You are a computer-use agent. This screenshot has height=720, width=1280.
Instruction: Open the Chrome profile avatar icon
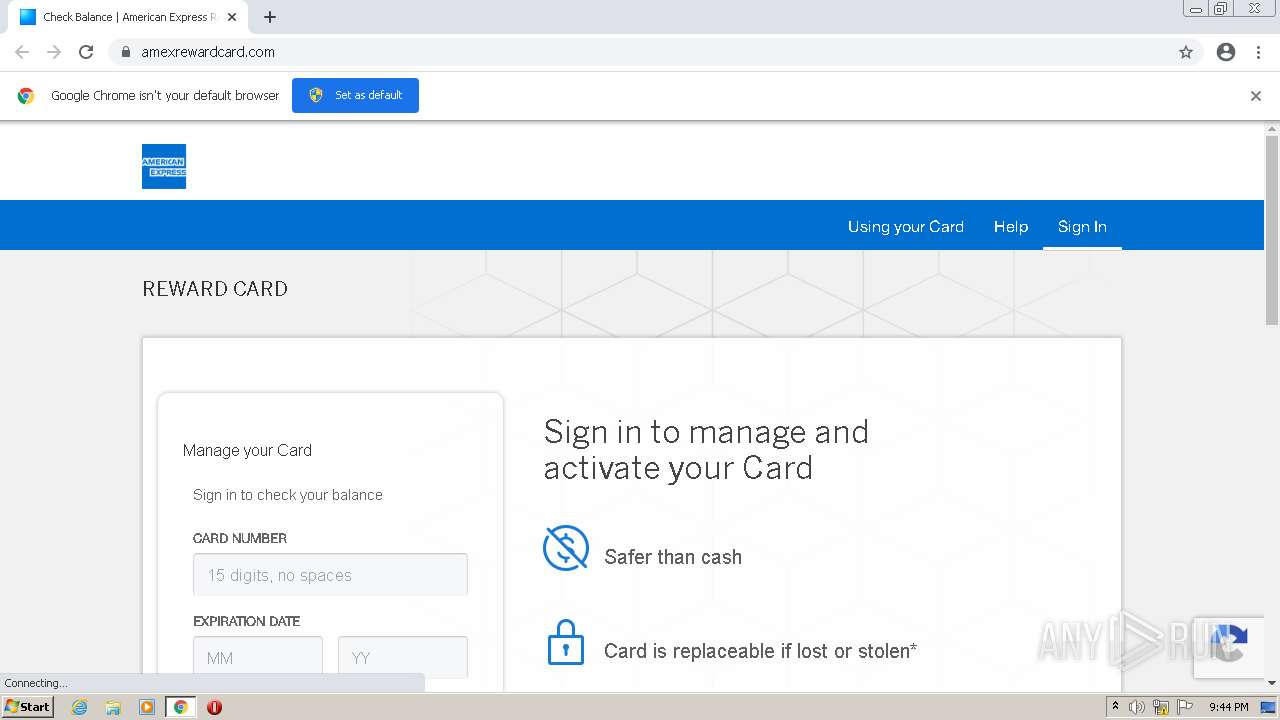pyautogui.click(x=1226, y=52)
